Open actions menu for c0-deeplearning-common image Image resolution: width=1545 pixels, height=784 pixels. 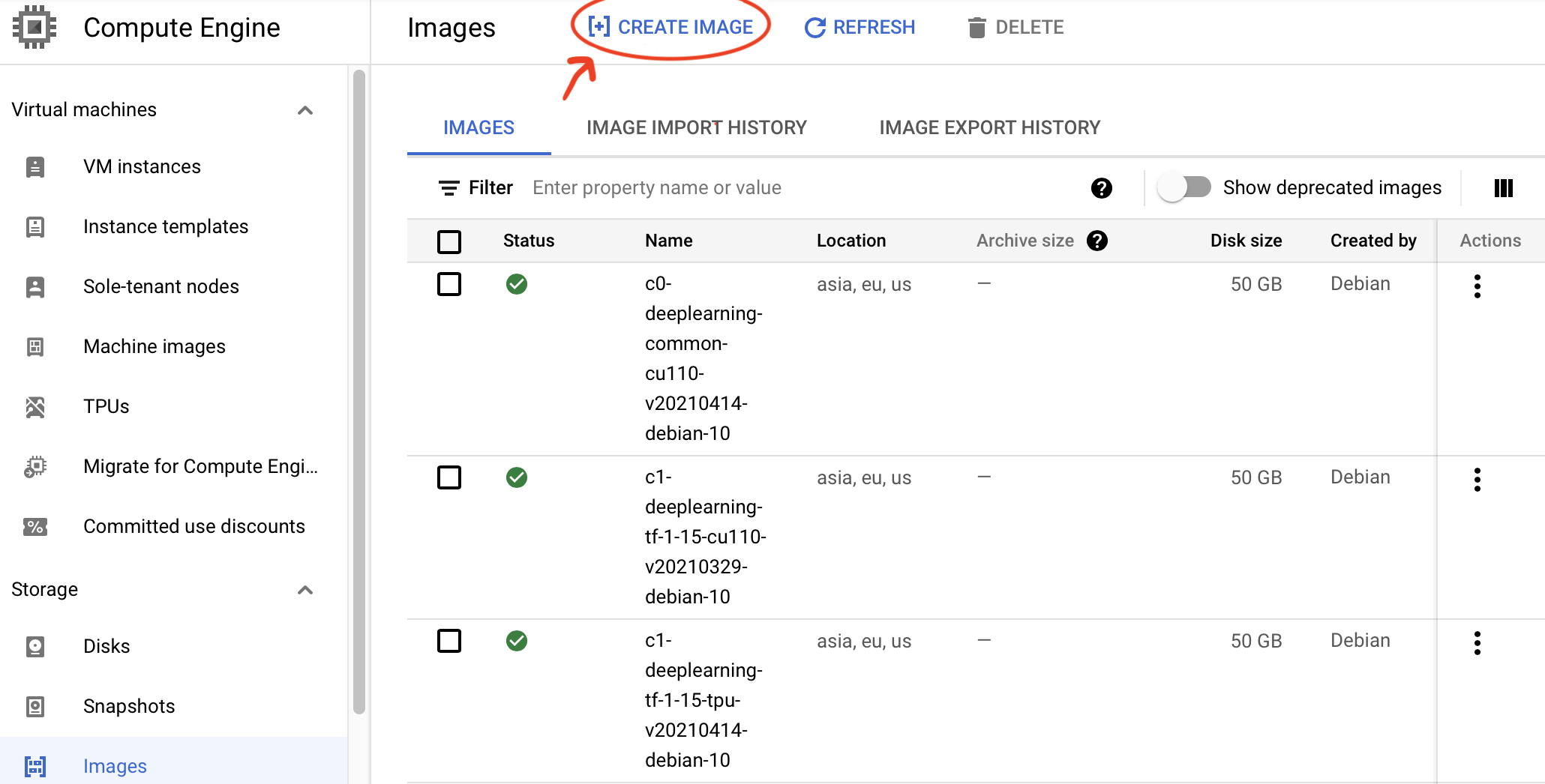[x=1477, y=286]
